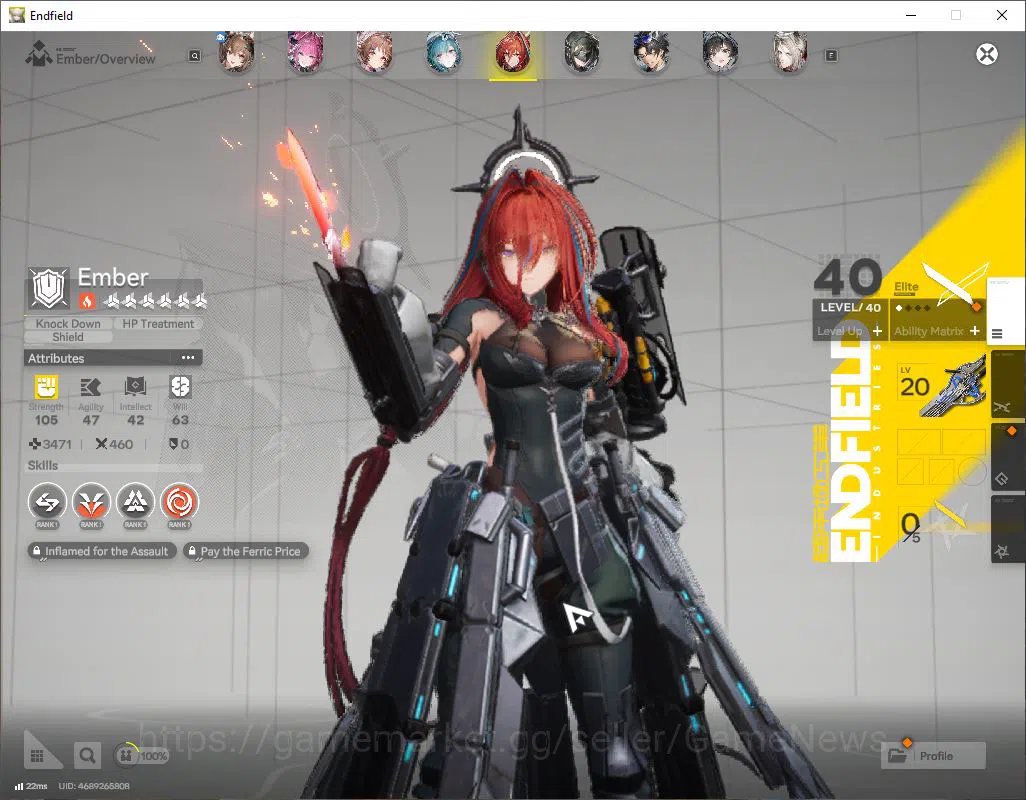Open the 0/5 potential indicator
Image resolution: width=1026 pixels, height=800 pixels.
pos(911,527)
